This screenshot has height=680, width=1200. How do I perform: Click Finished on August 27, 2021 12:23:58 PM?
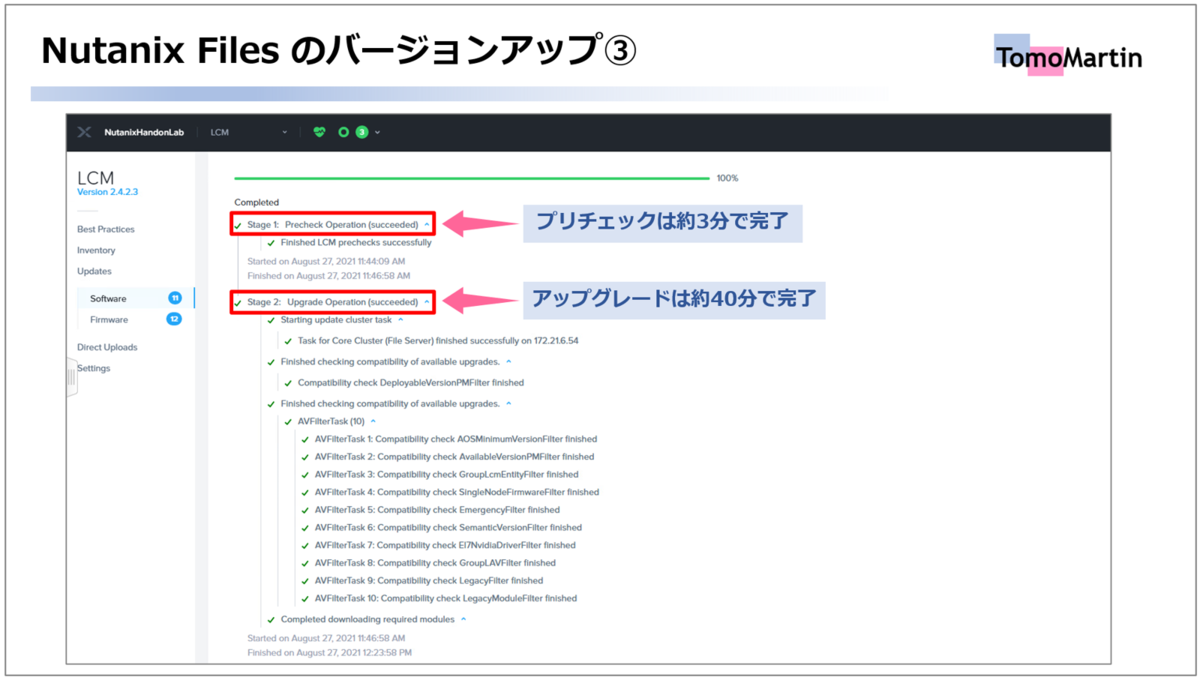[x=329, y=652]
